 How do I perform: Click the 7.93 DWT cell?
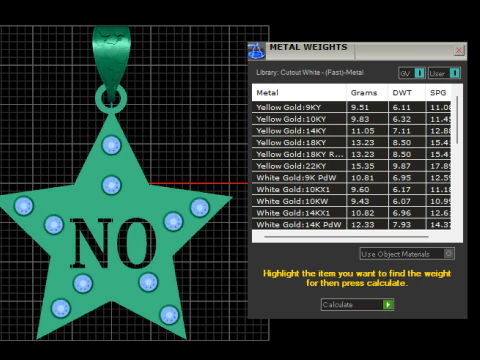click(406, 224)
